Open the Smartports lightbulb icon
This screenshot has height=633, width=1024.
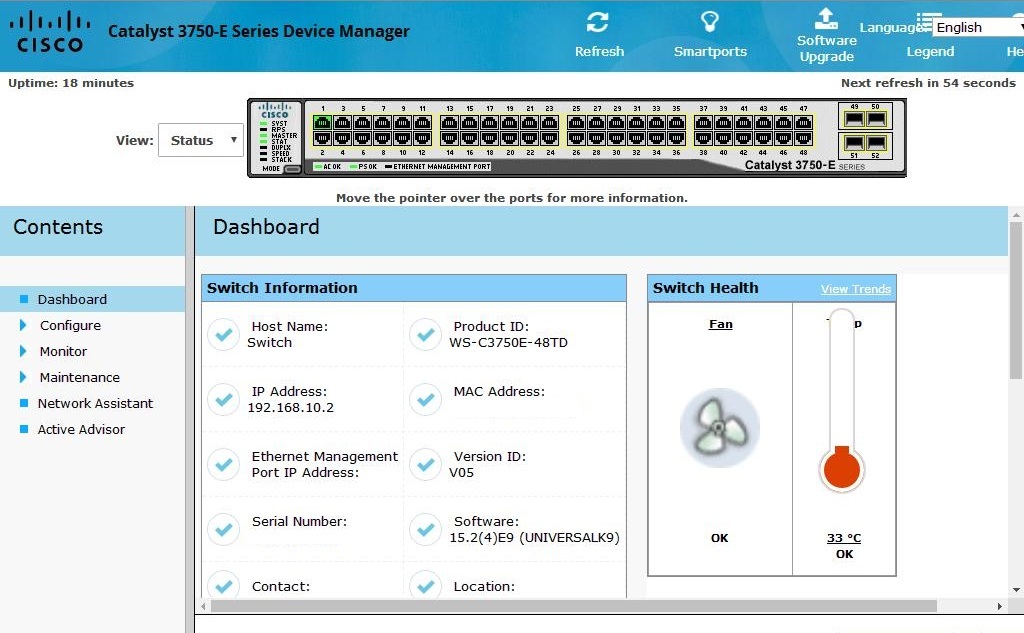[x=710, y=22]
